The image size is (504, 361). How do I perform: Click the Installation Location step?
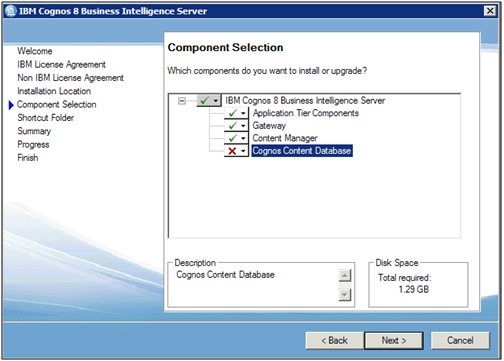coord(54,91)
